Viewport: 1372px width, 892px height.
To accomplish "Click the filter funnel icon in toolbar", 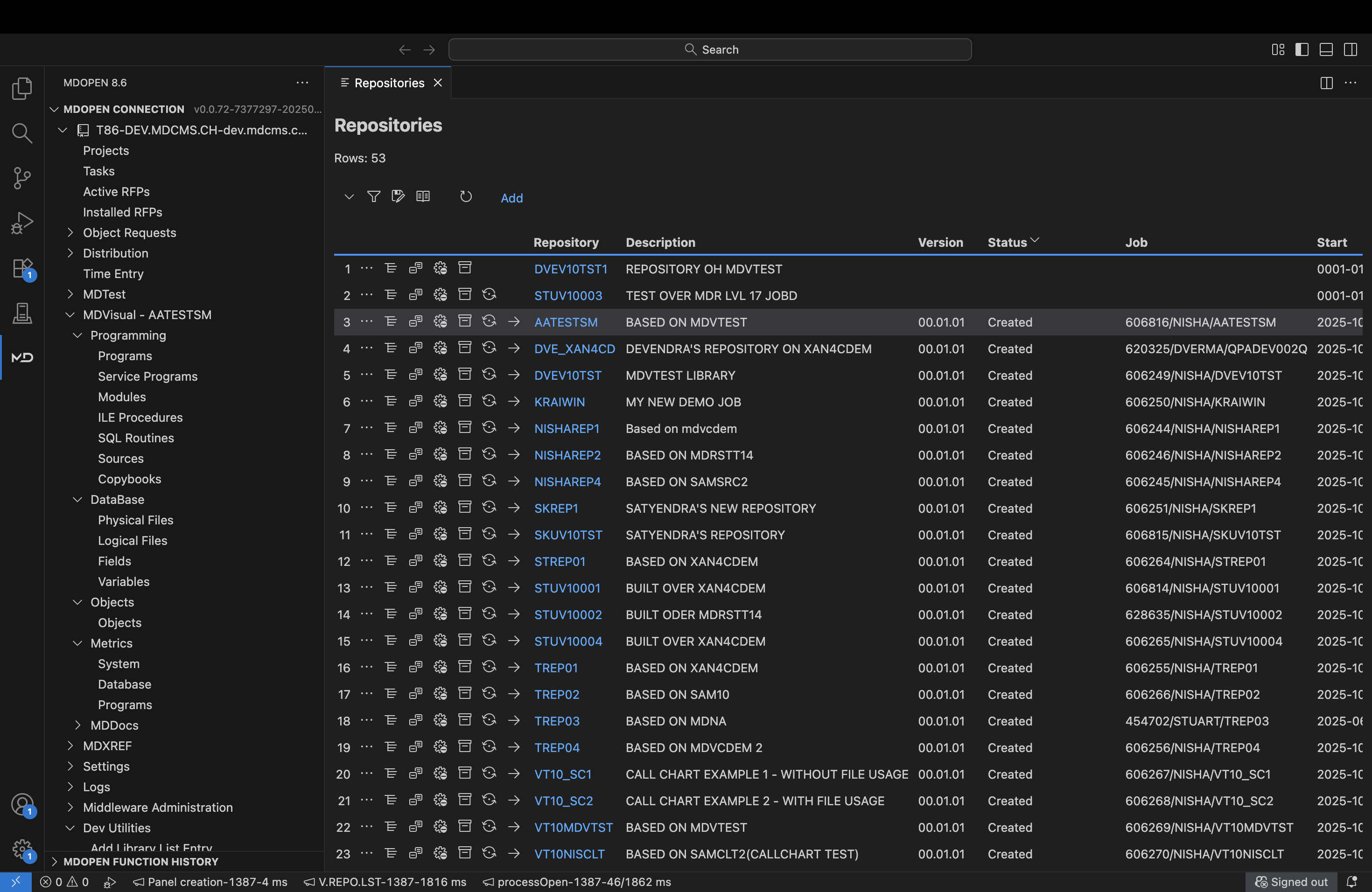I will point(373,197).
